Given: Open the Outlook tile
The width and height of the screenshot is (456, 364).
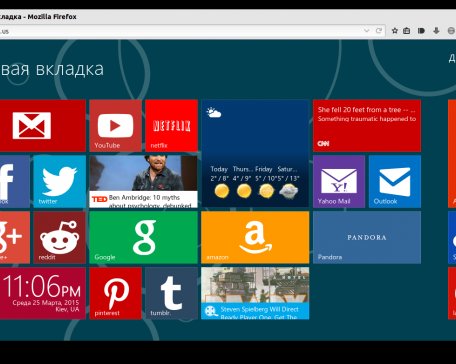Looking at the screenshot, I should [x=395, y=182].
